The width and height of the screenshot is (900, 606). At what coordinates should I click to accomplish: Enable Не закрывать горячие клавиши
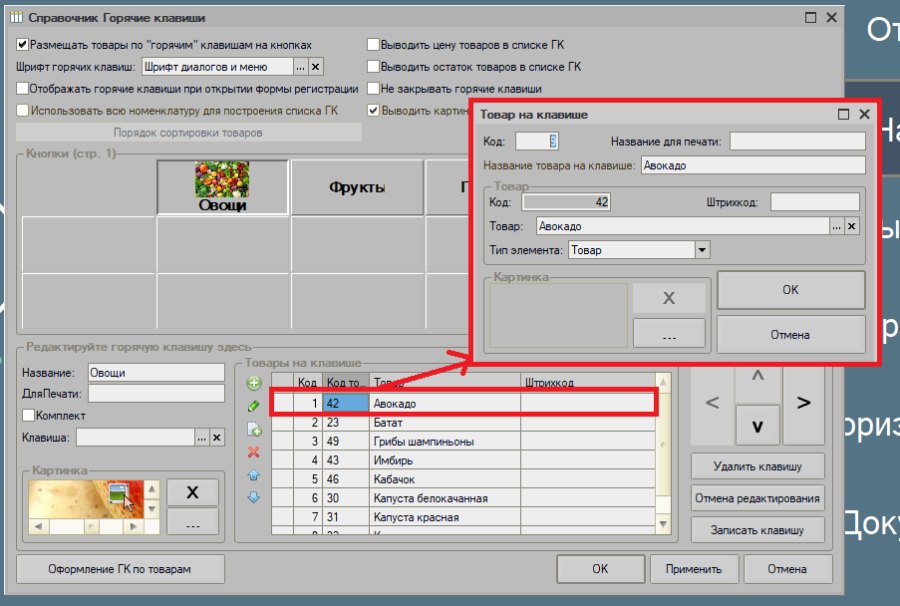tap(373, 89)
